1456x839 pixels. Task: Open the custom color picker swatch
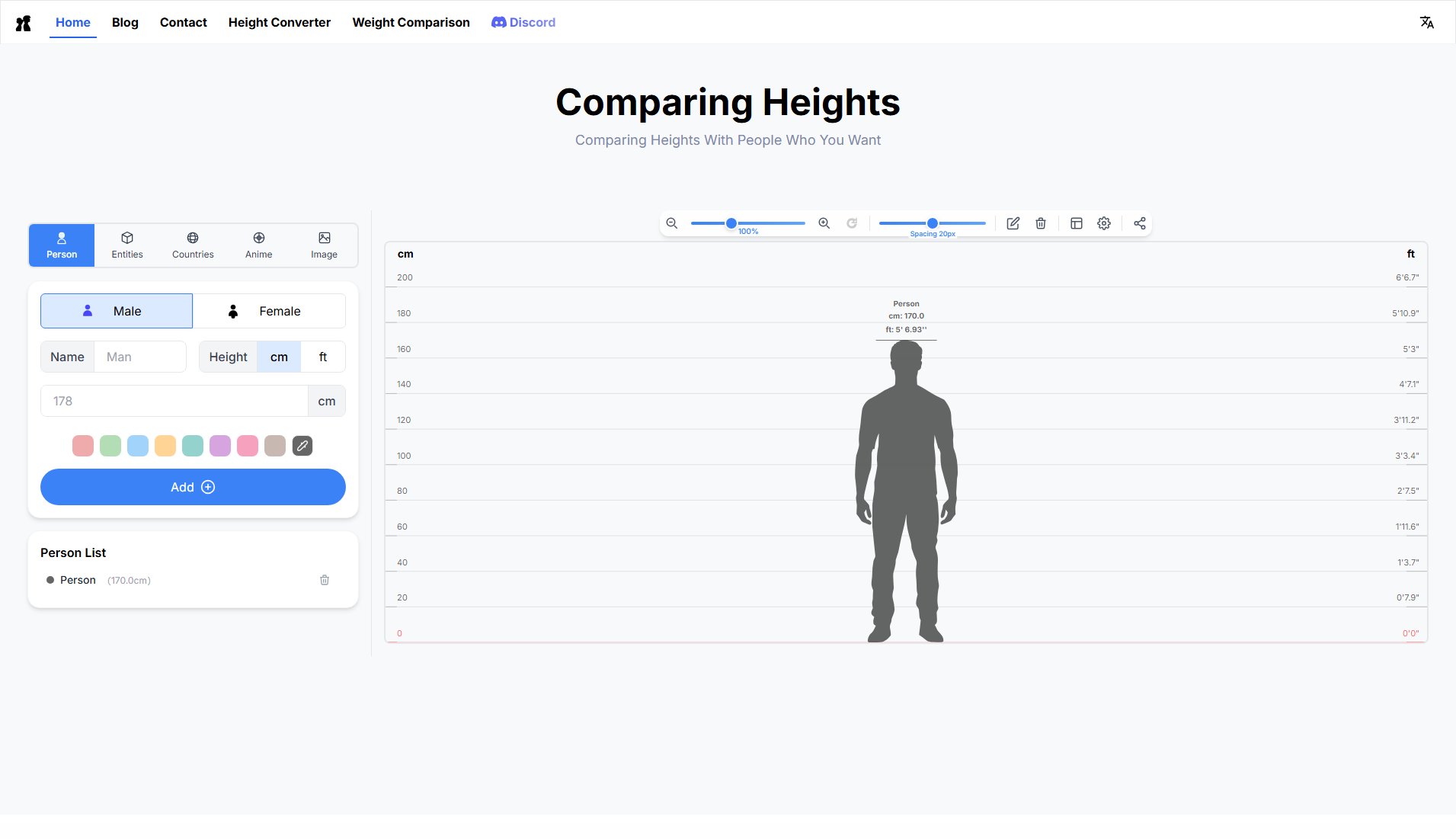pos(302,446)
